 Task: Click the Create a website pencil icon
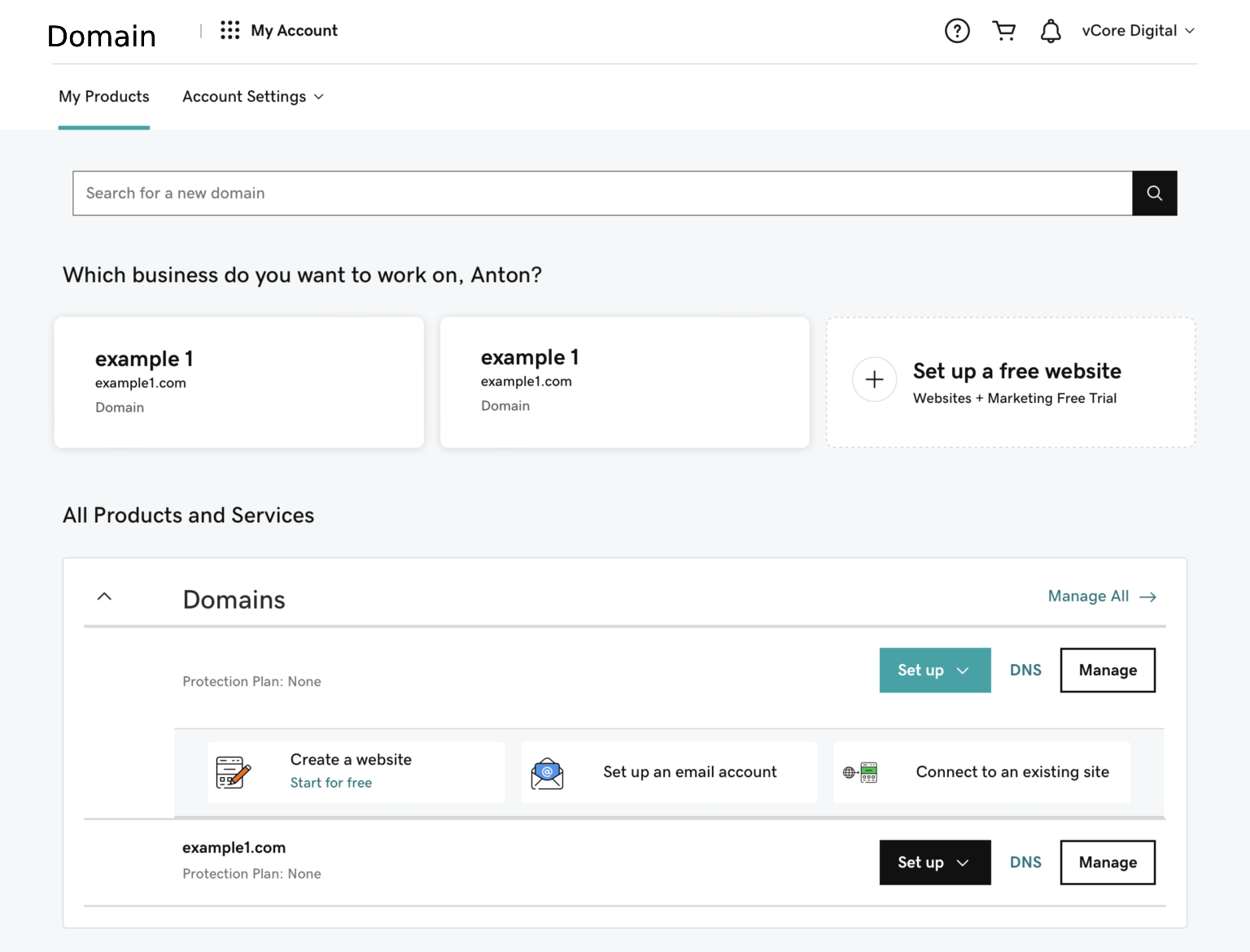click(x=234, y=772)
